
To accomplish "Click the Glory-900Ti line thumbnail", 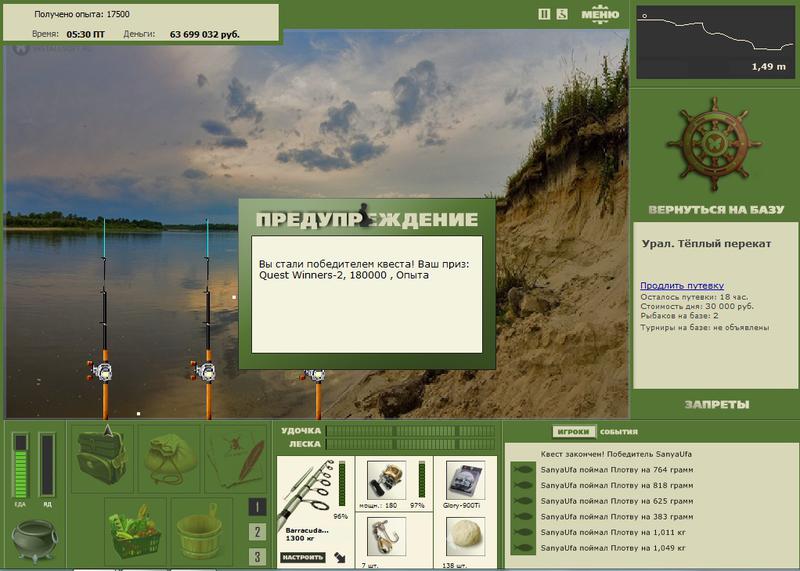I will pos(464,480).
